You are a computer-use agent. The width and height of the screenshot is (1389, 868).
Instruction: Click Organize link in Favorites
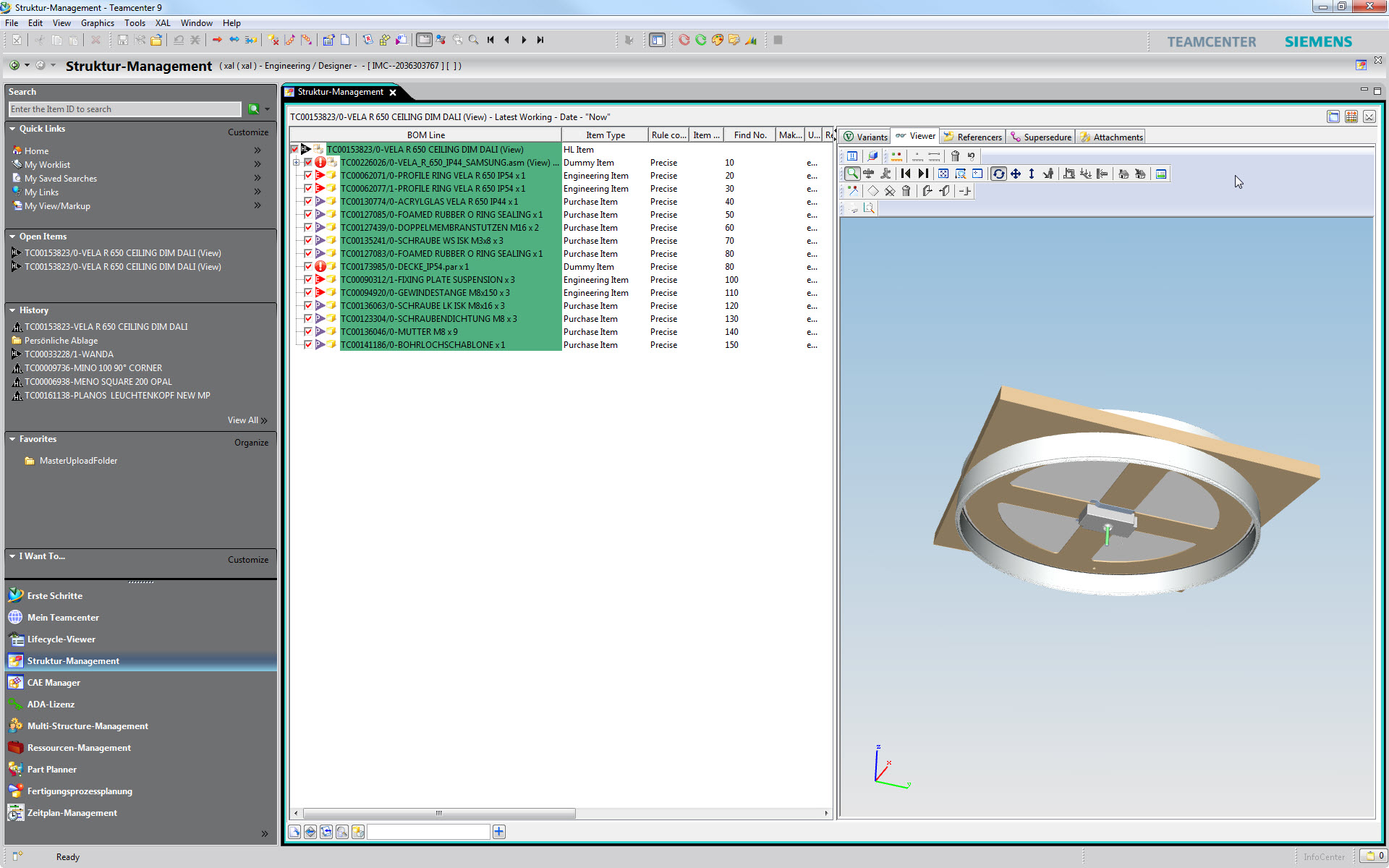251,443
